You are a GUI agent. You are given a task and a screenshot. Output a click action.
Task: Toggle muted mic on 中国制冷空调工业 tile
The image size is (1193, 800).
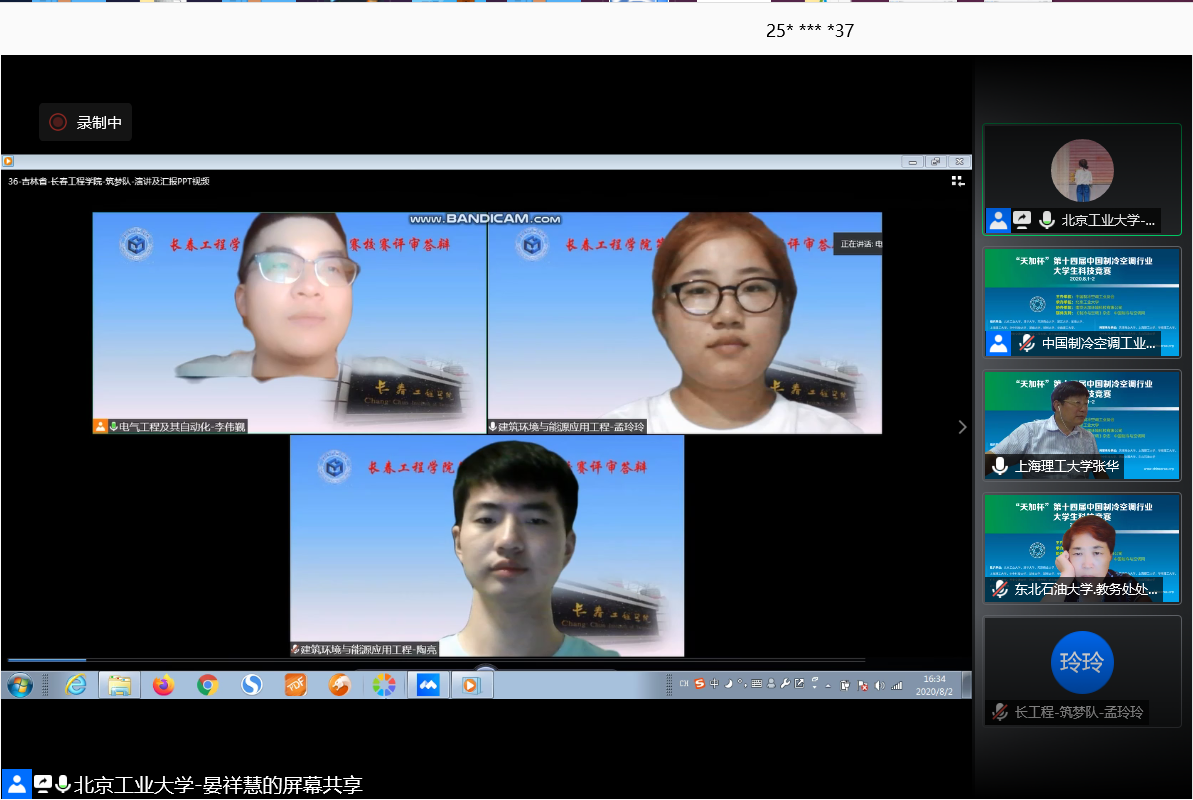coord(1026,344)
